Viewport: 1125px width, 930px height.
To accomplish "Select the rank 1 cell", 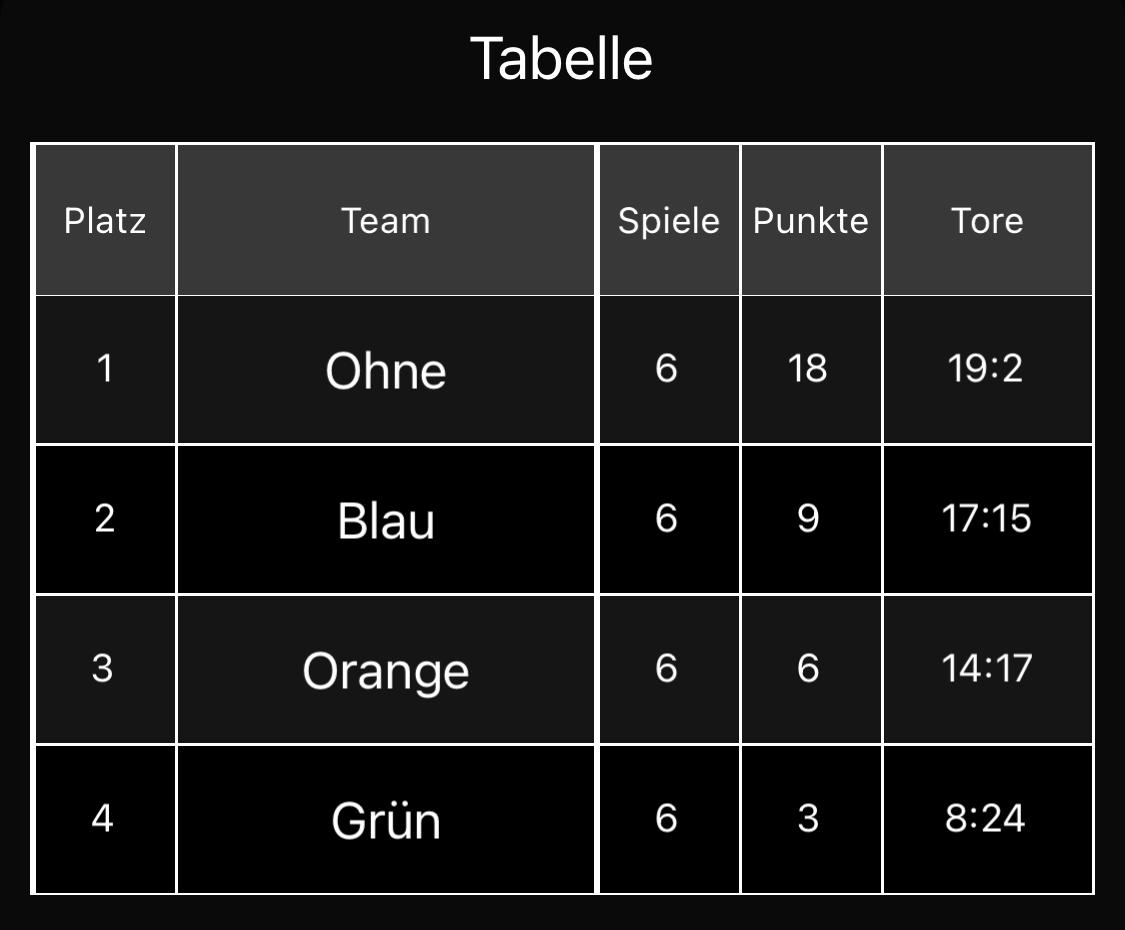I will pyautogui.click(x=105, y=369).
